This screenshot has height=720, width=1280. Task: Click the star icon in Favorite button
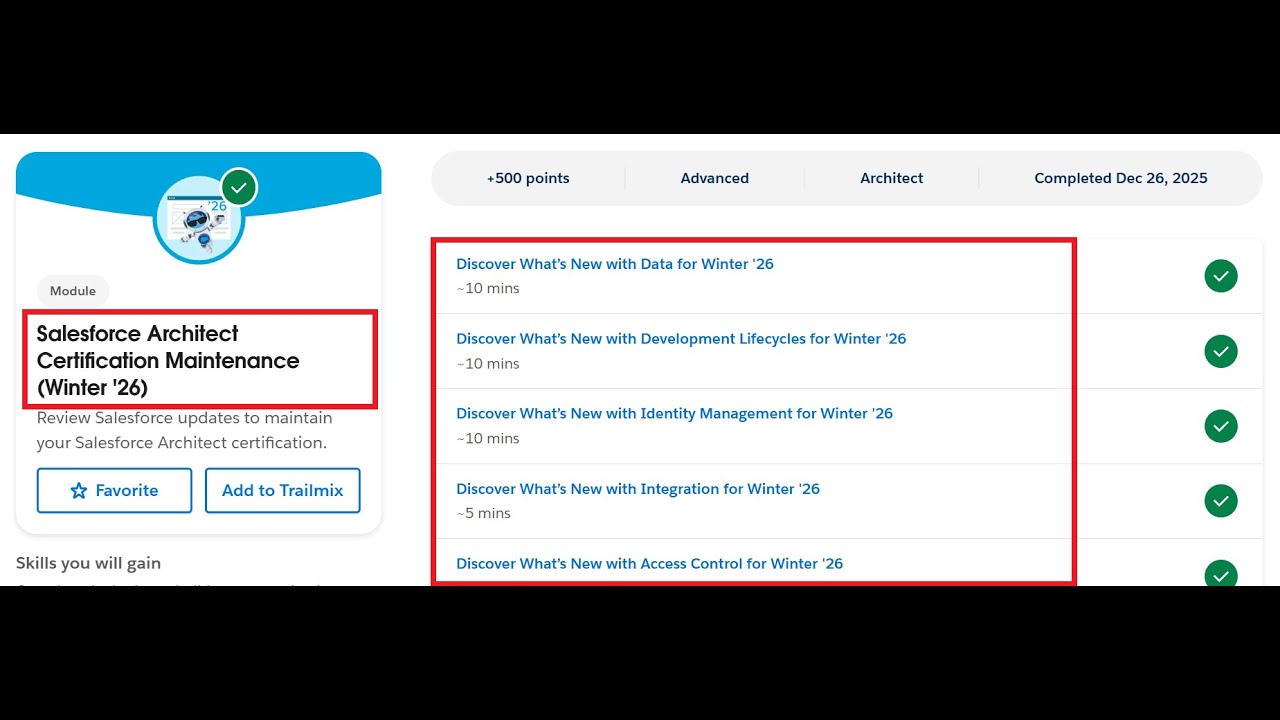click(79, 491)
